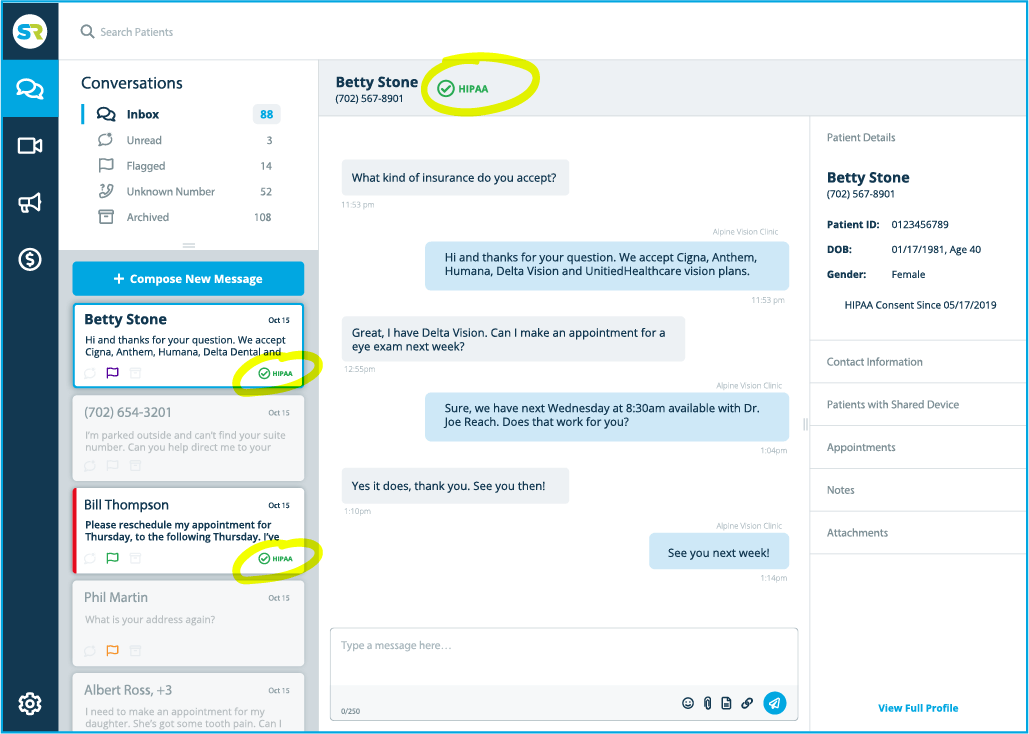Insert a link with the chain icon
The width and height of the screenshot is (1029, 734).
pos(747,703)
